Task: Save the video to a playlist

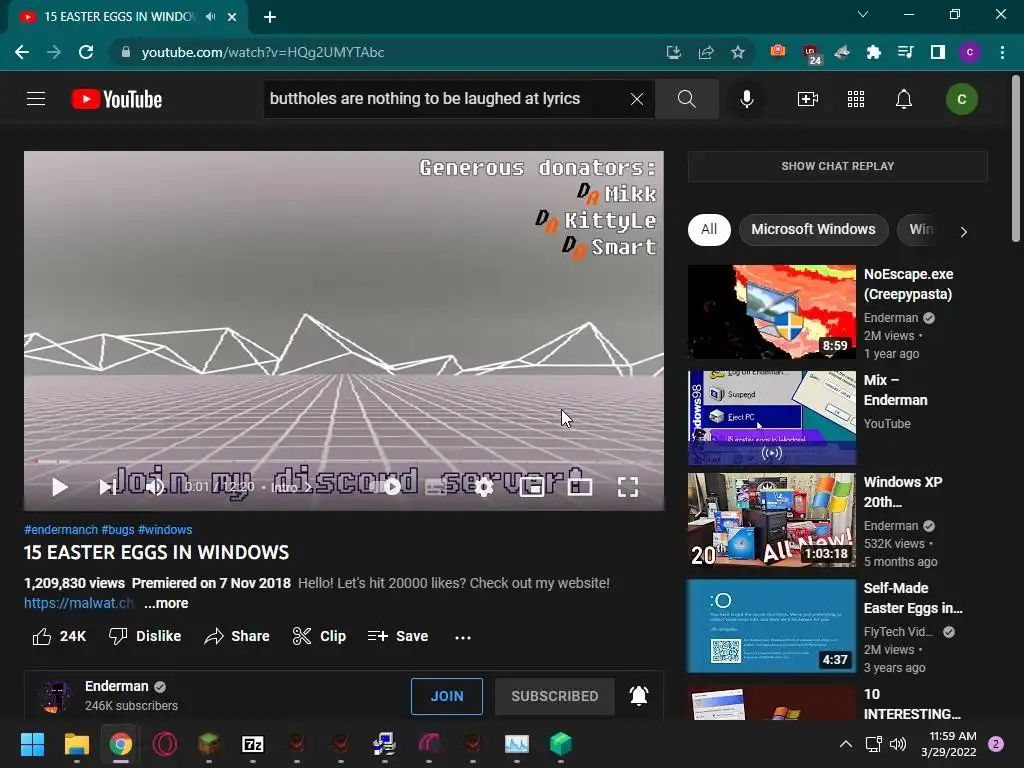Action: click(x=398, y=636)
